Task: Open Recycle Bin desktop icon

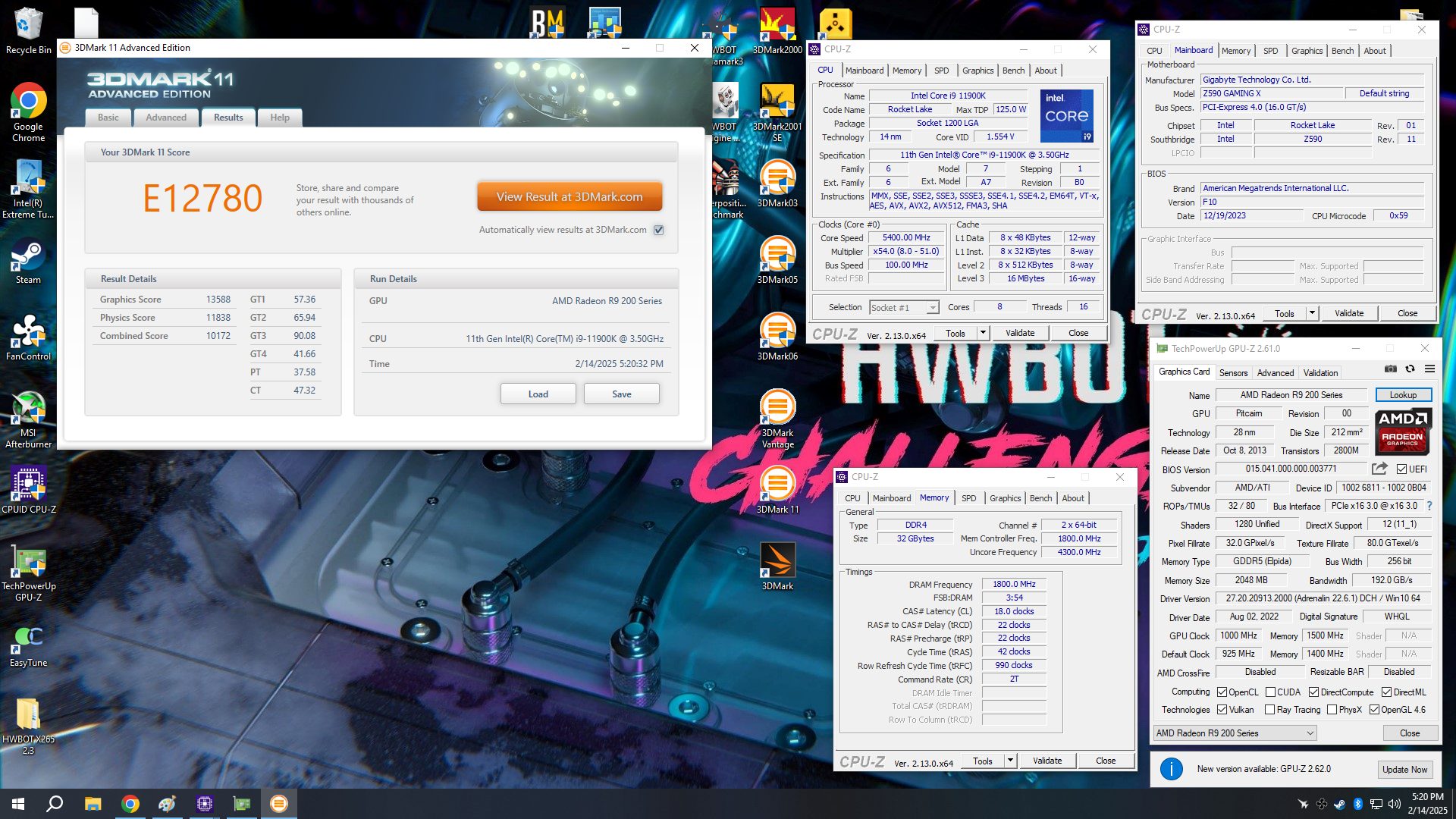Action: (28, 31)
